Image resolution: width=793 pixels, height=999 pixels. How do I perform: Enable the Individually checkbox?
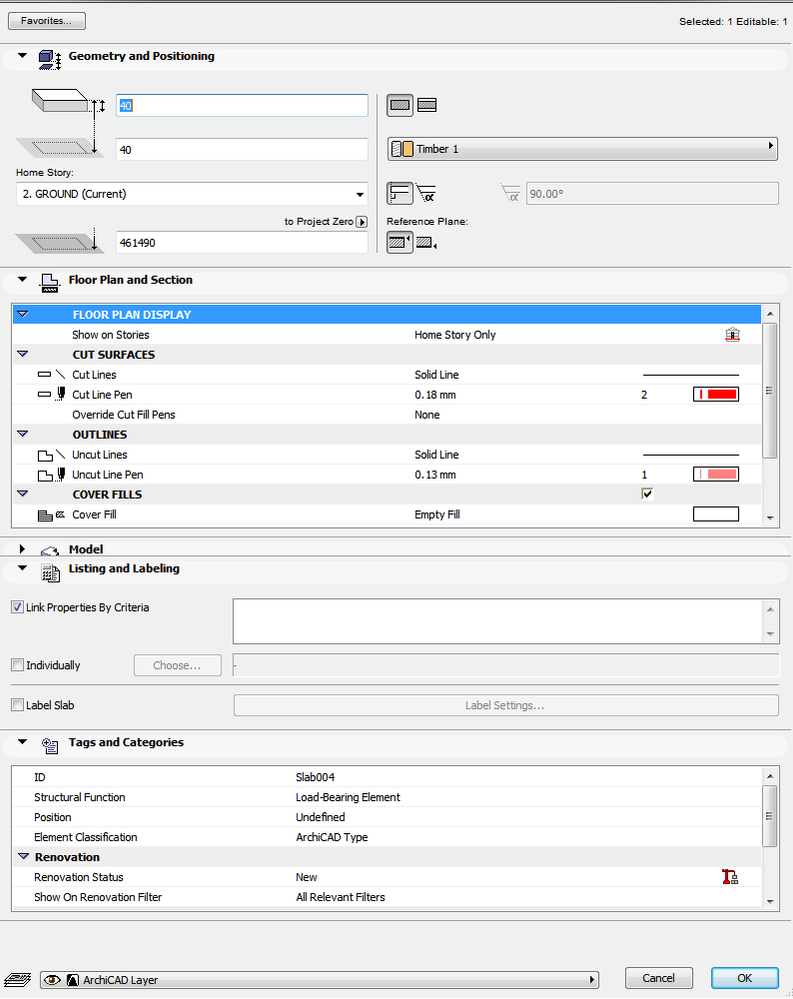[x=17, y=665]
